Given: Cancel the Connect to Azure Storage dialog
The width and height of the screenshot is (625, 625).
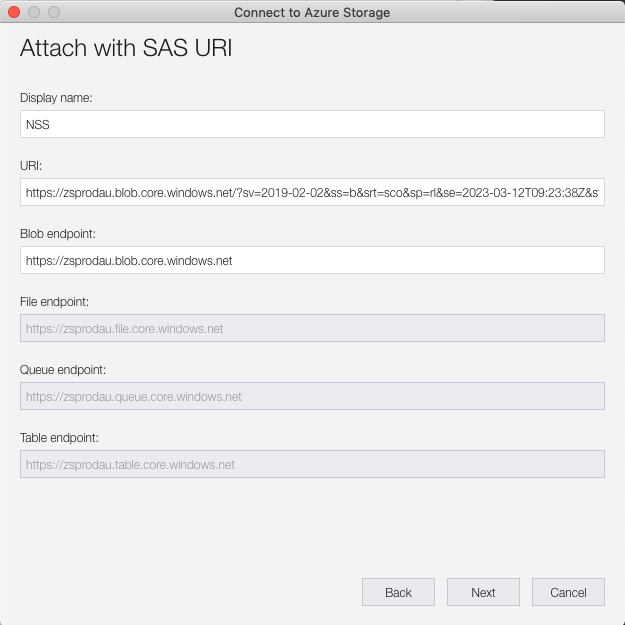Looking at the screenshot, I should (568, 592).
